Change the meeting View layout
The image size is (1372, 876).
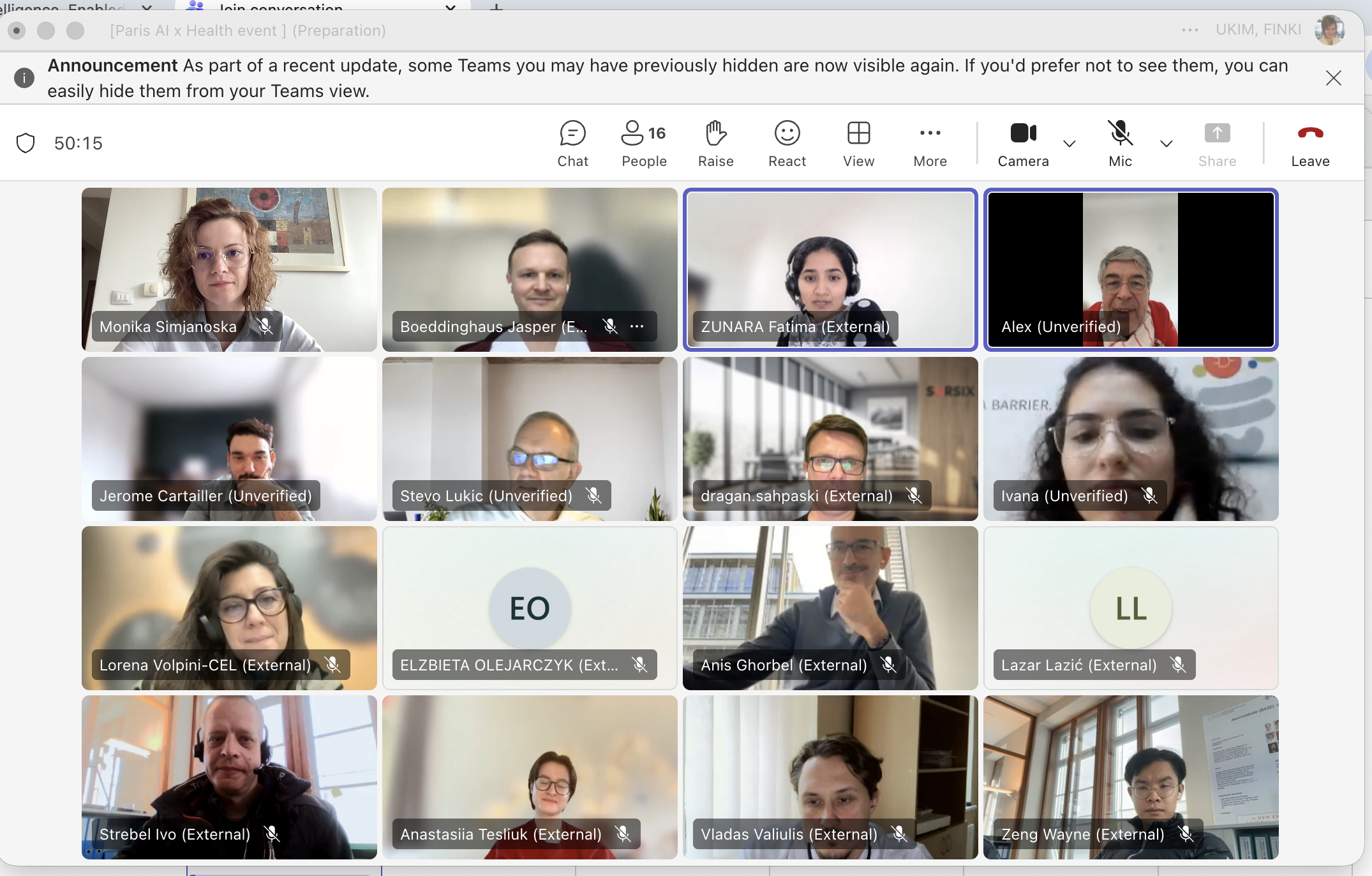pos(858,144)
